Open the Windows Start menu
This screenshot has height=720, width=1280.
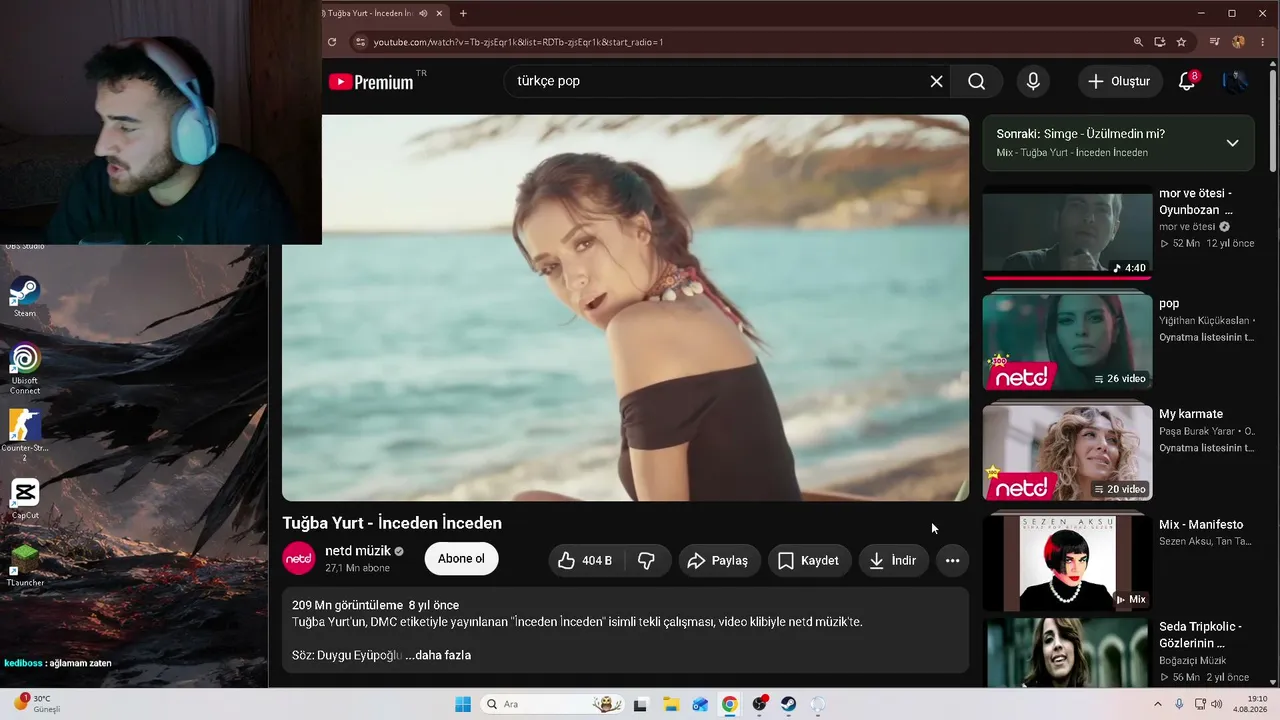pyautogui.click(x=463, y=704)
